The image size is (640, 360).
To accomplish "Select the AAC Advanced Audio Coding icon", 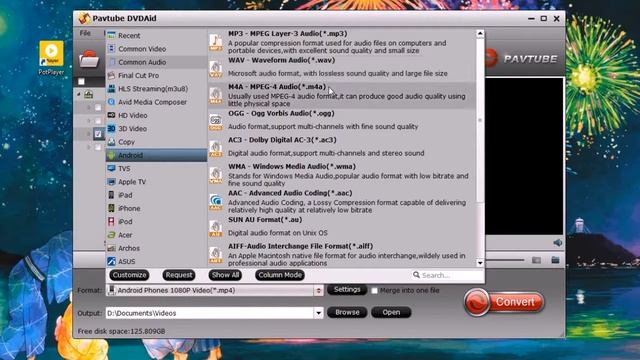I will [216, 202].
